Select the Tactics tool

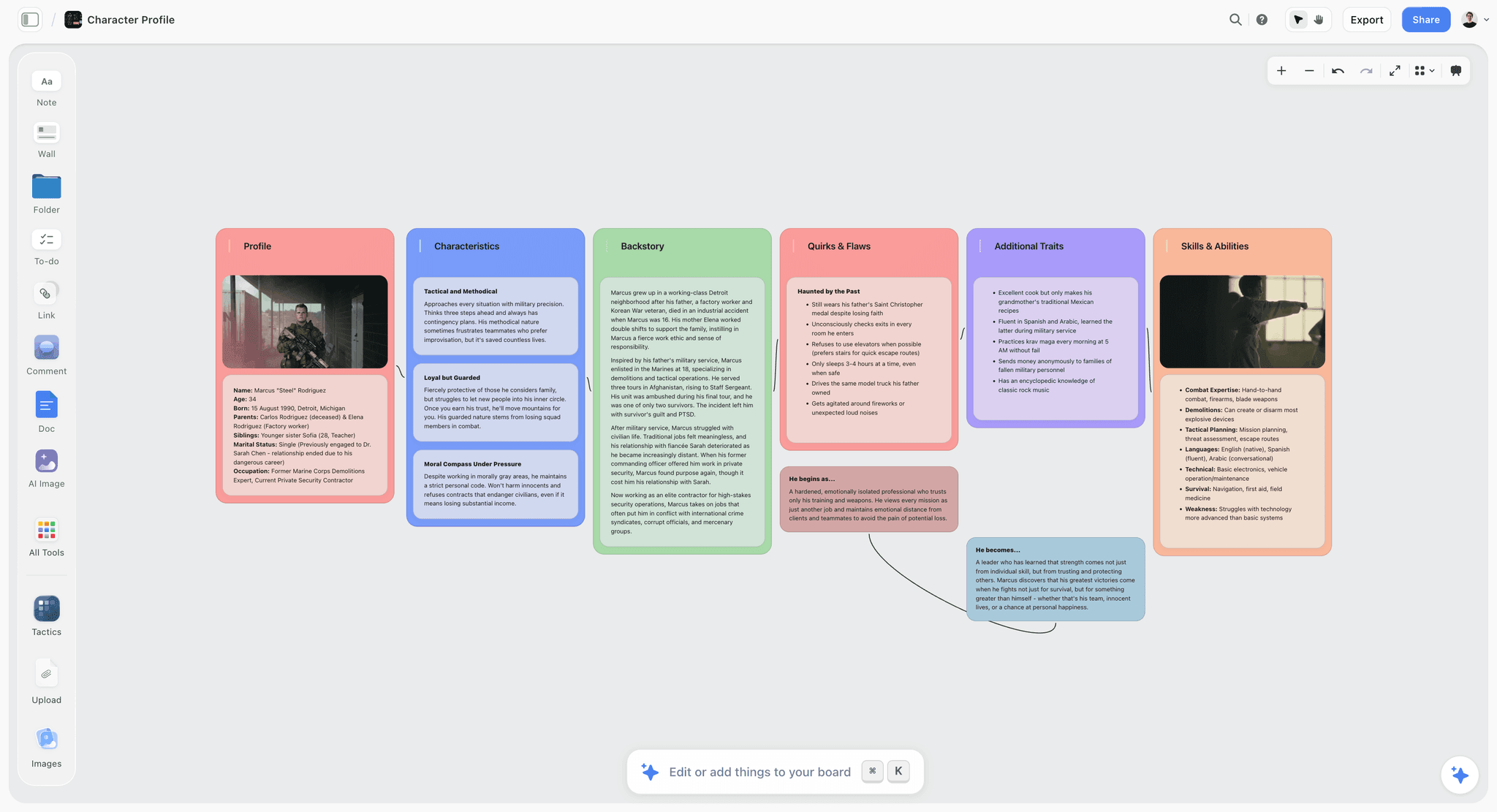pyautogui.click(x=46, y=616)
